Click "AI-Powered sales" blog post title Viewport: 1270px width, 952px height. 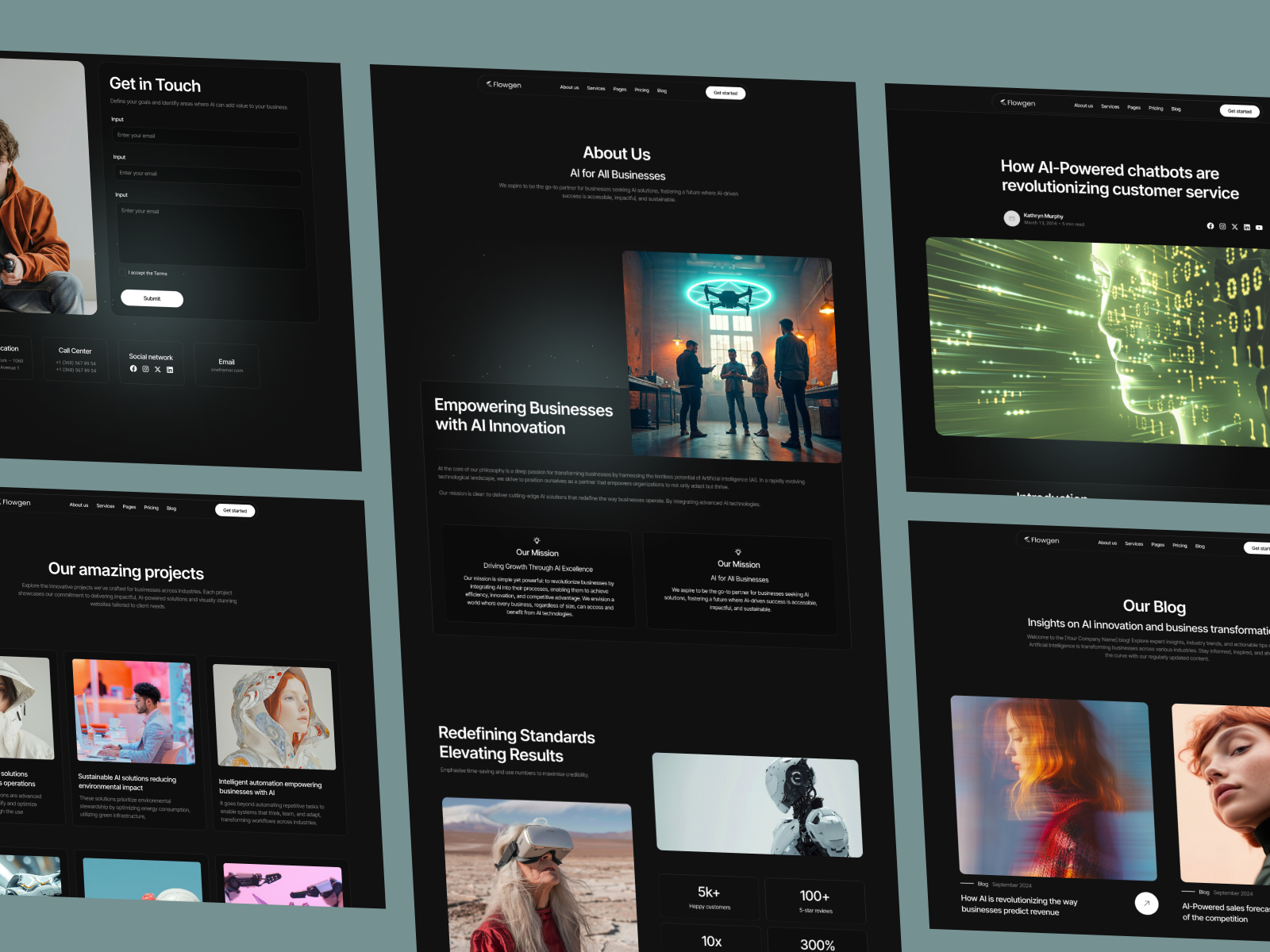[1226, 912]
